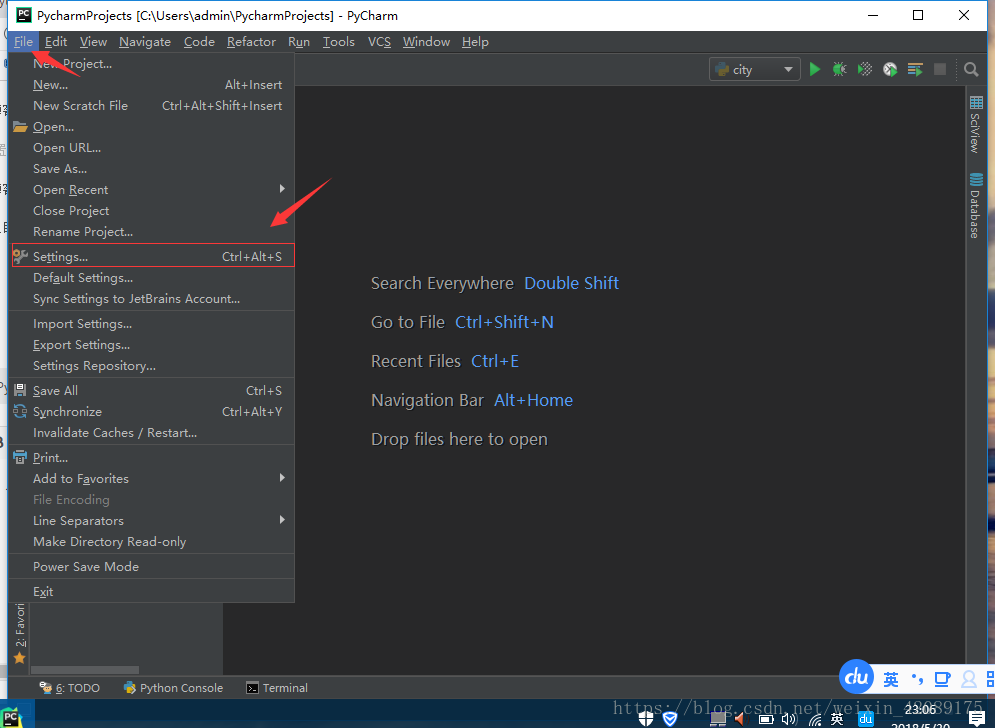Open Search Everywhere magnifier icon

(x=971, y=69)
